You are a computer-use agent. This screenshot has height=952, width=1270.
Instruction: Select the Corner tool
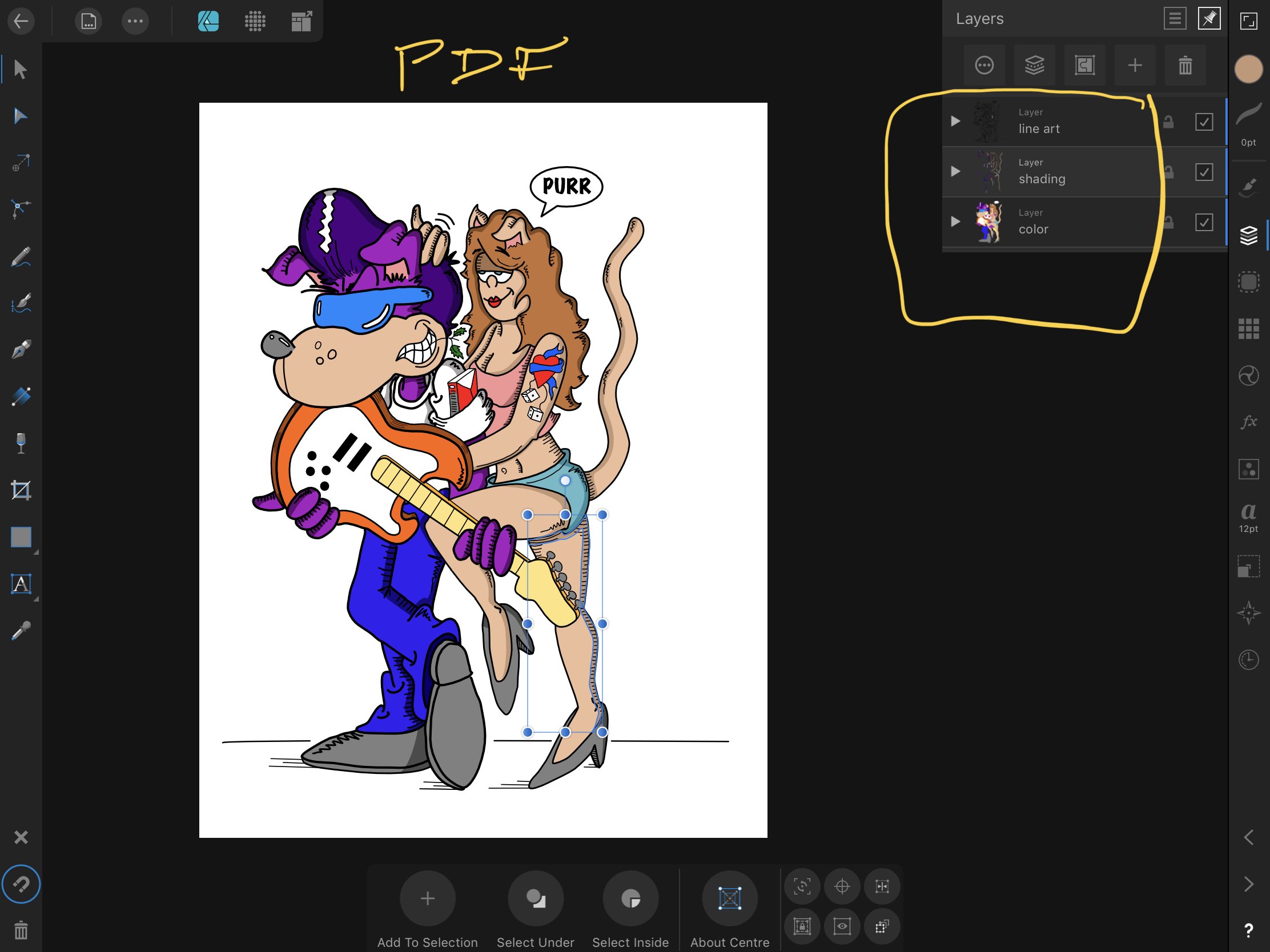(x=21, y=209)
